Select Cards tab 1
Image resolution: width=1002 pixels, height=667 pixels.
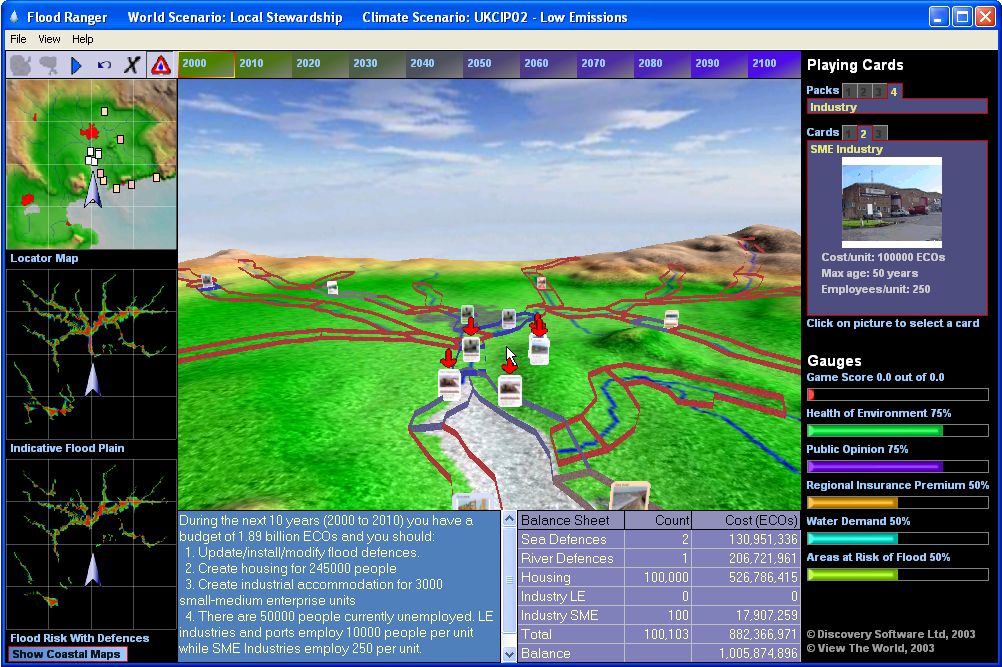pyautogui.click(x=849, y=133)
